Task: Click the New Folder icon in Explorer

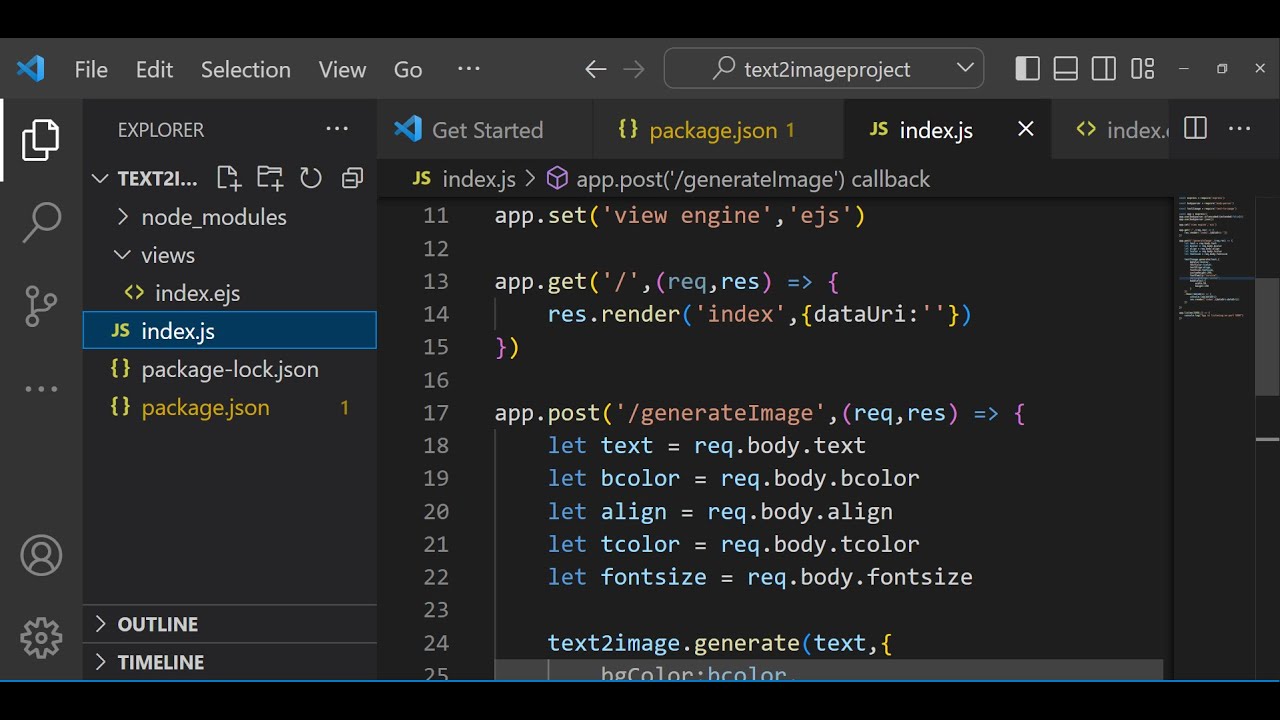Action: [270, 179]
